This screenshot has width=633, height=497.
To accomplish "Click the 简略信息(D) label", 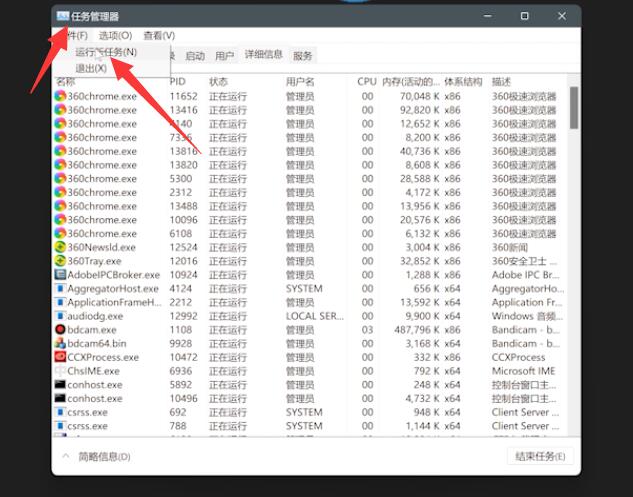I will [104, 457].
